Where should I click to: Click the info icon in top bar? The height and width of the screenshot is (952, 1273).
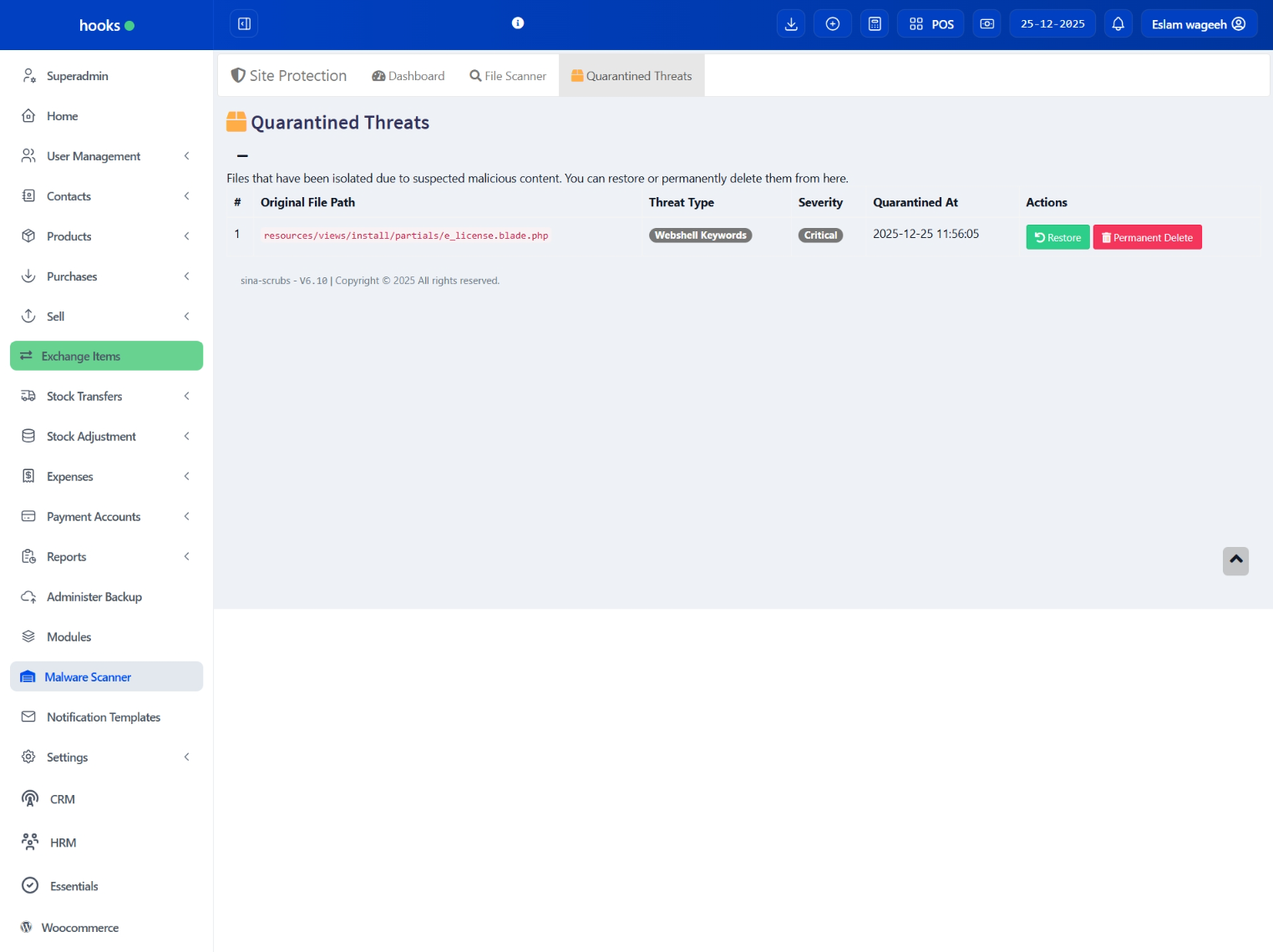518,23
